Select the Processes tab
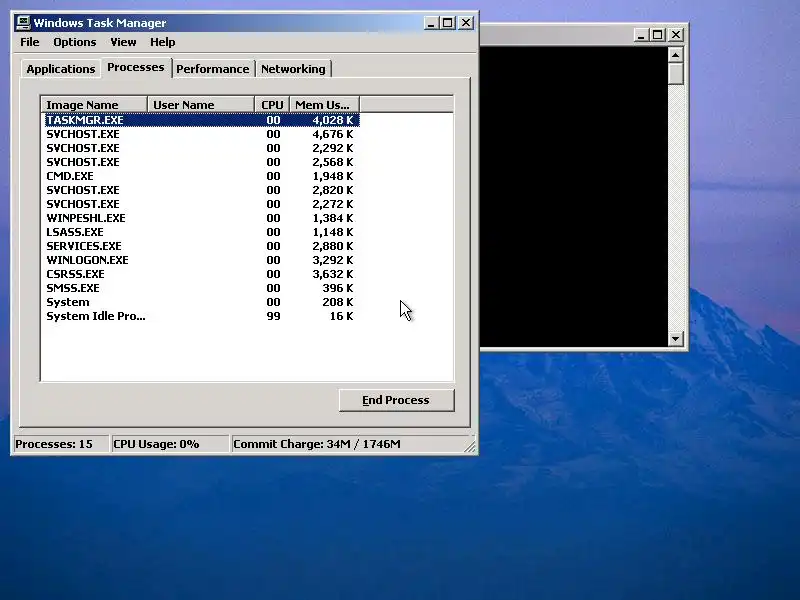 click(x=136, y=67)
